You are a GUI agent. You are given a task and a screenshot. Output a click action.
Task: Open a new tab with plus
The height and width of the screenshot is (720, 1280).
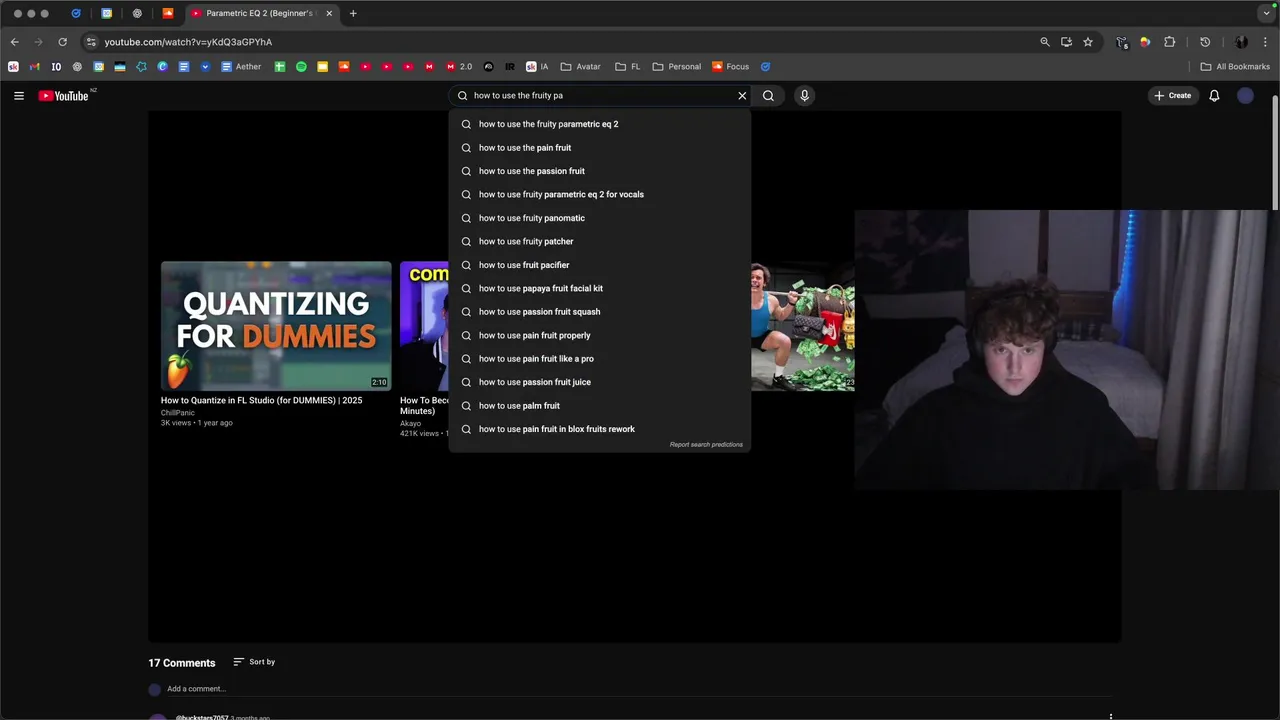[x=353, y=14]
